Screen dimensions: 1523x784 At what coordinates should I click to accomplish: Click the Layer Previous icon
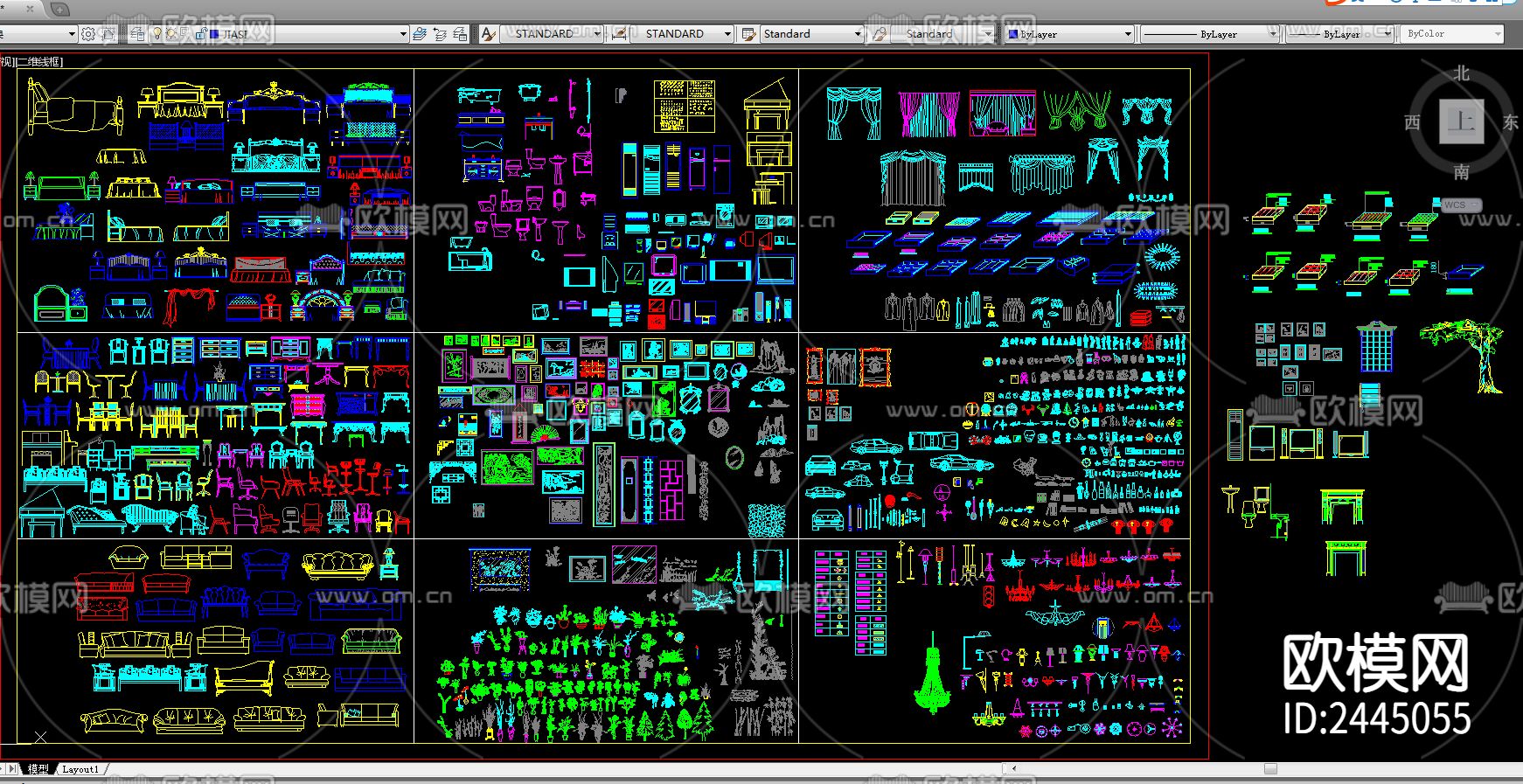[440, 34]
